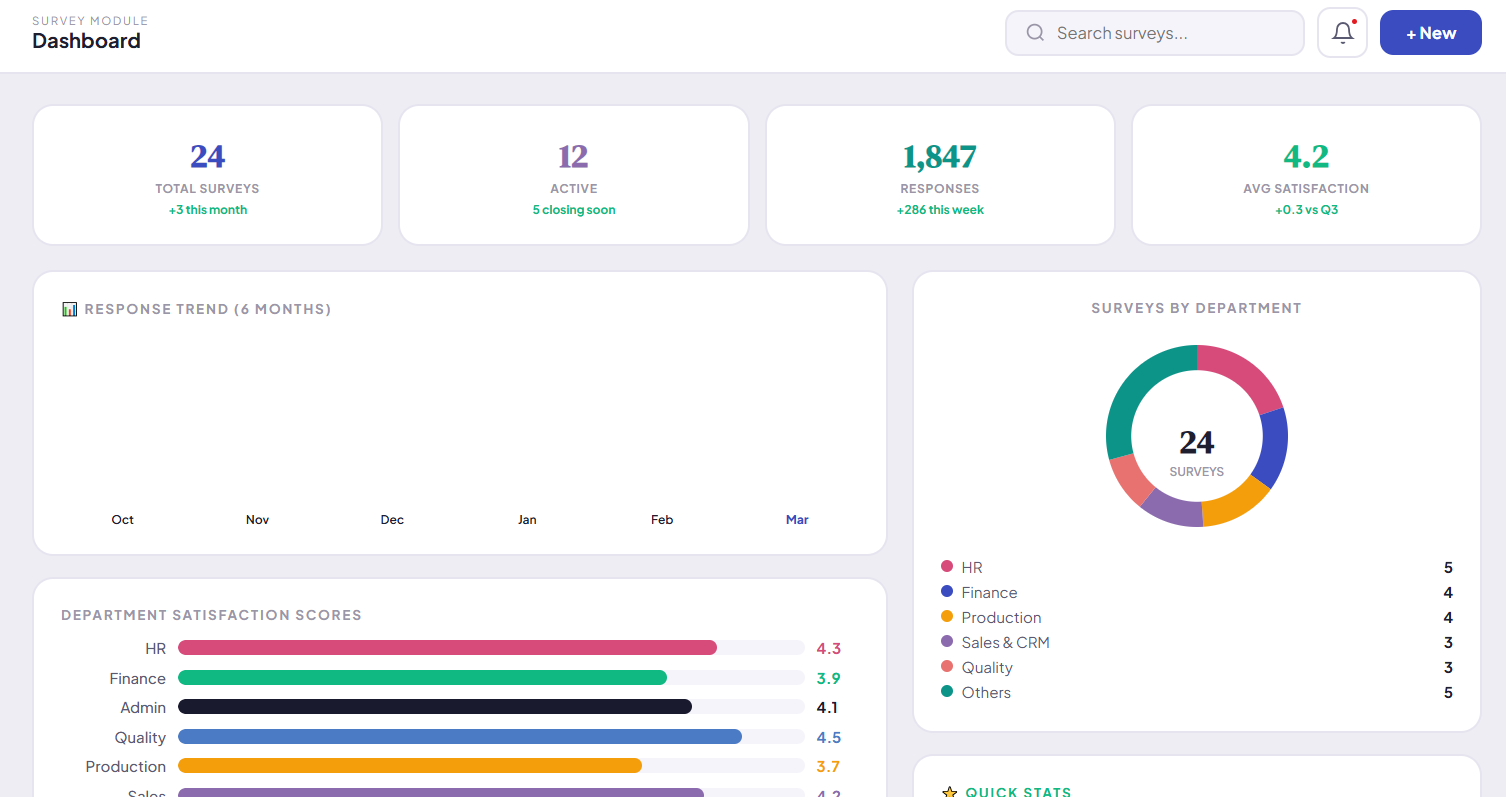Click the 'Quick Stats' heading
Viewport: 1506px width, 797px height.
(1018, 792)
